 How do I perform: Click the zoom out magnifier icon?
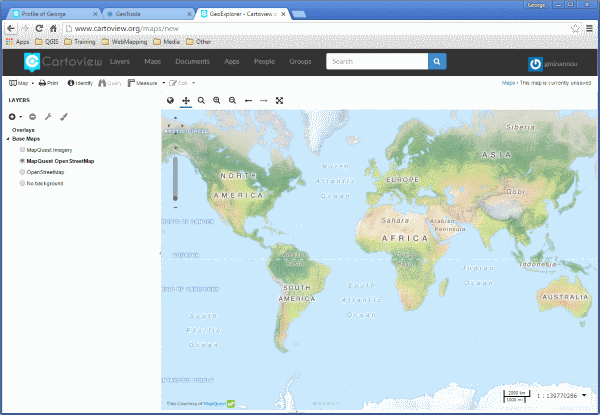coord(232,100)
